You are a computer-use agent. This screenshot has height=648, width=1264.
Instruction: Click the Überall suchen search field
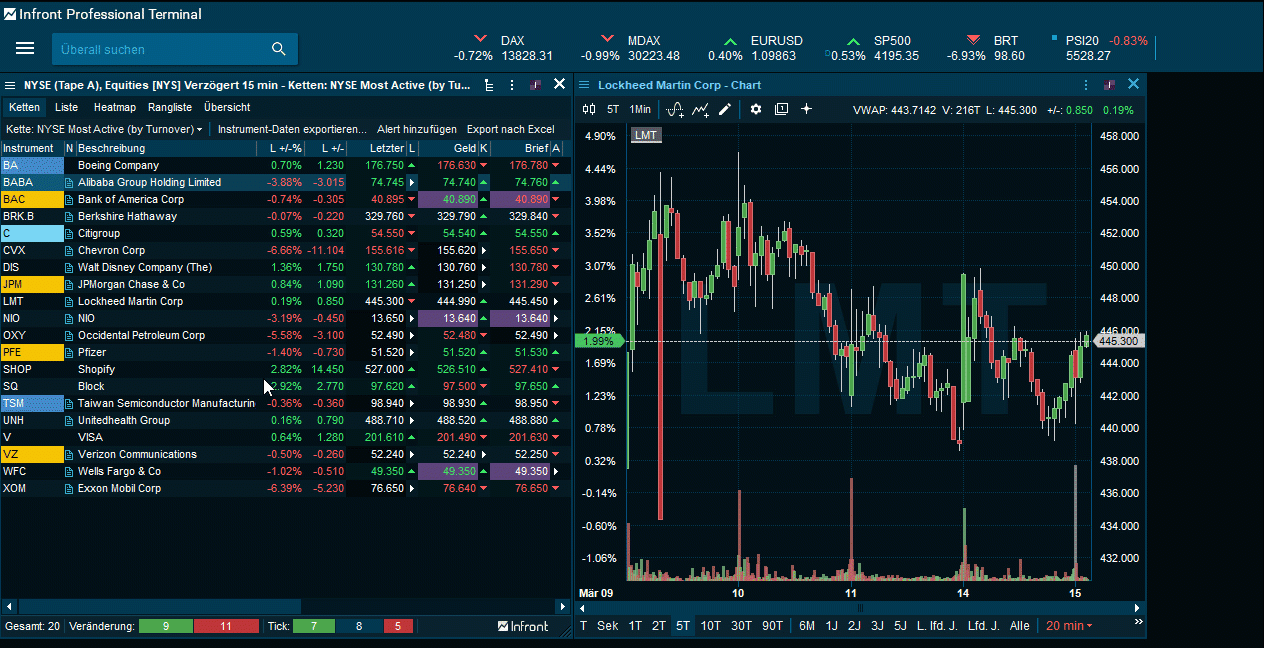[160, 49]
